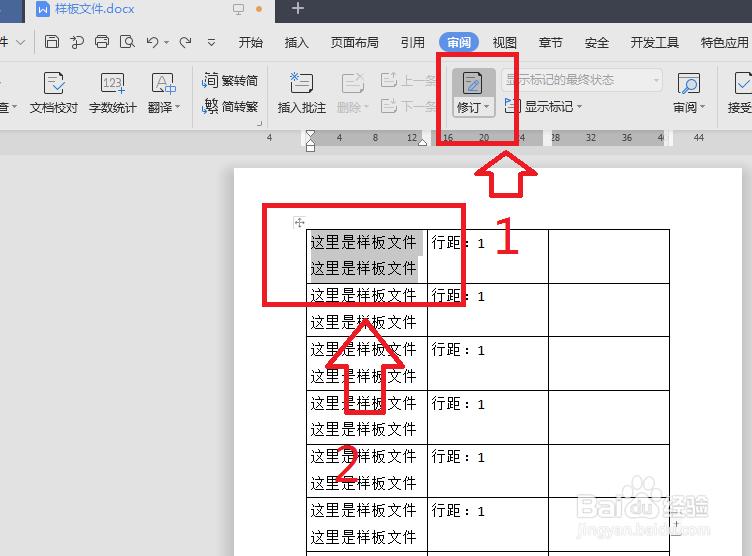The width and height of the screenshot is (752, 556).
Task: Click 繁转简 conversion button
Action: [230, 81]
